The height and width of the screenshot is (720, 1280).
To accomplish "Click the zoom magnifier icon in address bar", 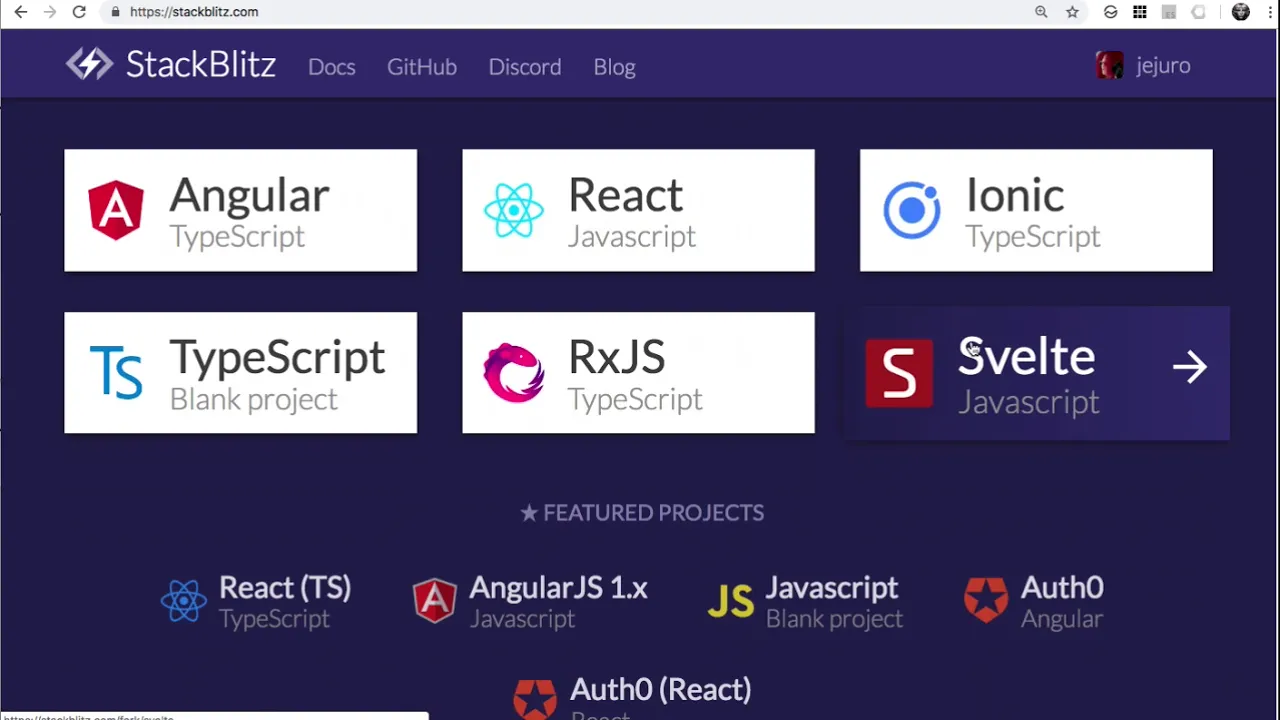I will click(1041, 12).
